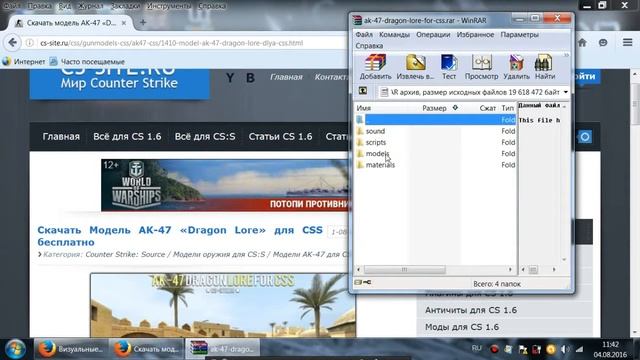
Task: Open a new Firefox tab with plus
Action: point(143,22)
